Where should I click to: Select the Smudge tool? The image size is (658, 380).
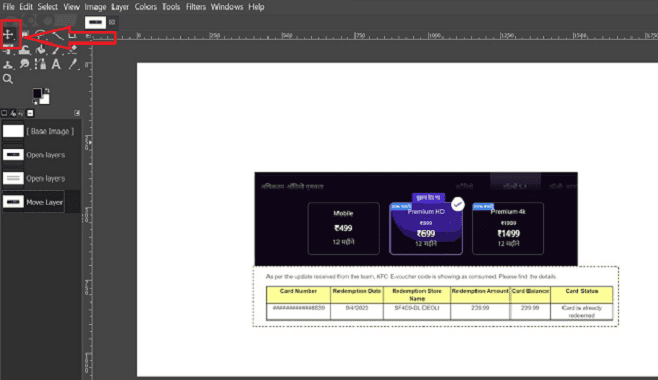click(x=24, y=64)
